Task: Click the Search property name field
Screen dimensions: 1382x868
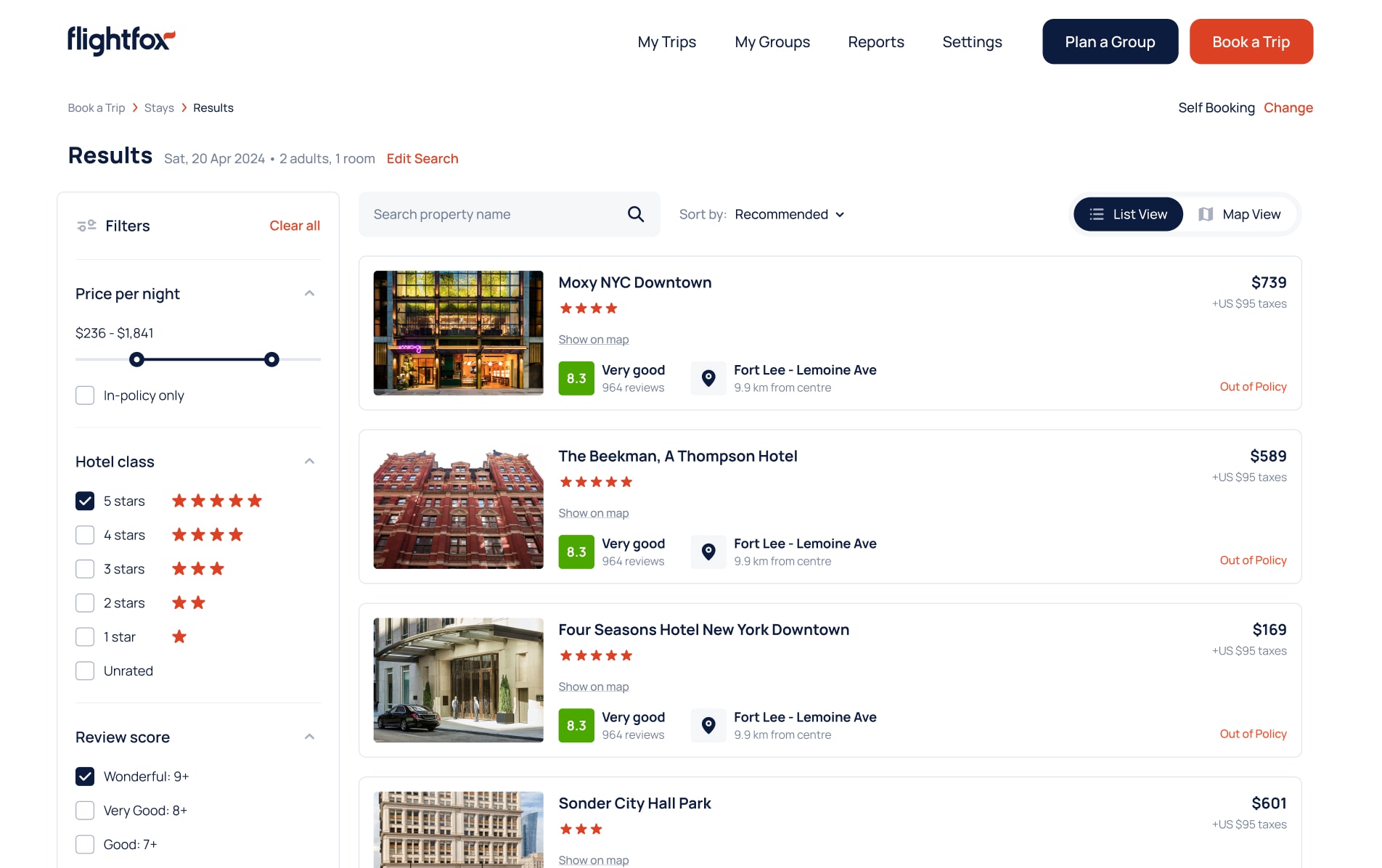Action: pyautogui.click(x=509, y=214)
